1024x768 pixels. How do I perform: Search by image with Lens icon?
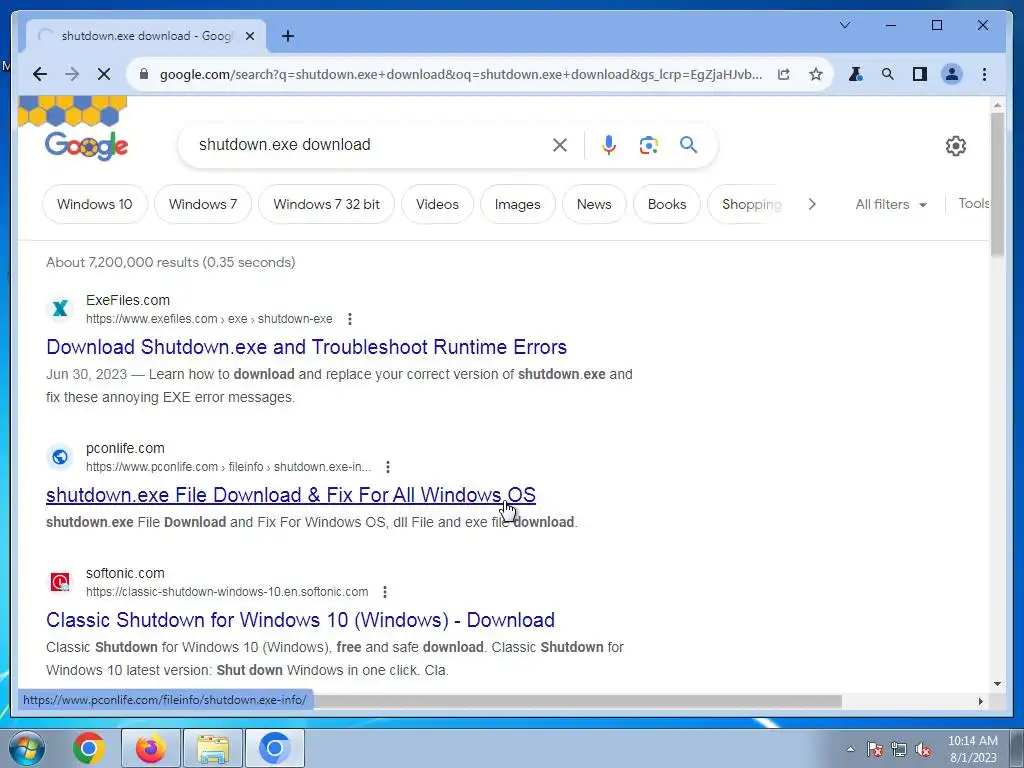(x=648, y=145)
